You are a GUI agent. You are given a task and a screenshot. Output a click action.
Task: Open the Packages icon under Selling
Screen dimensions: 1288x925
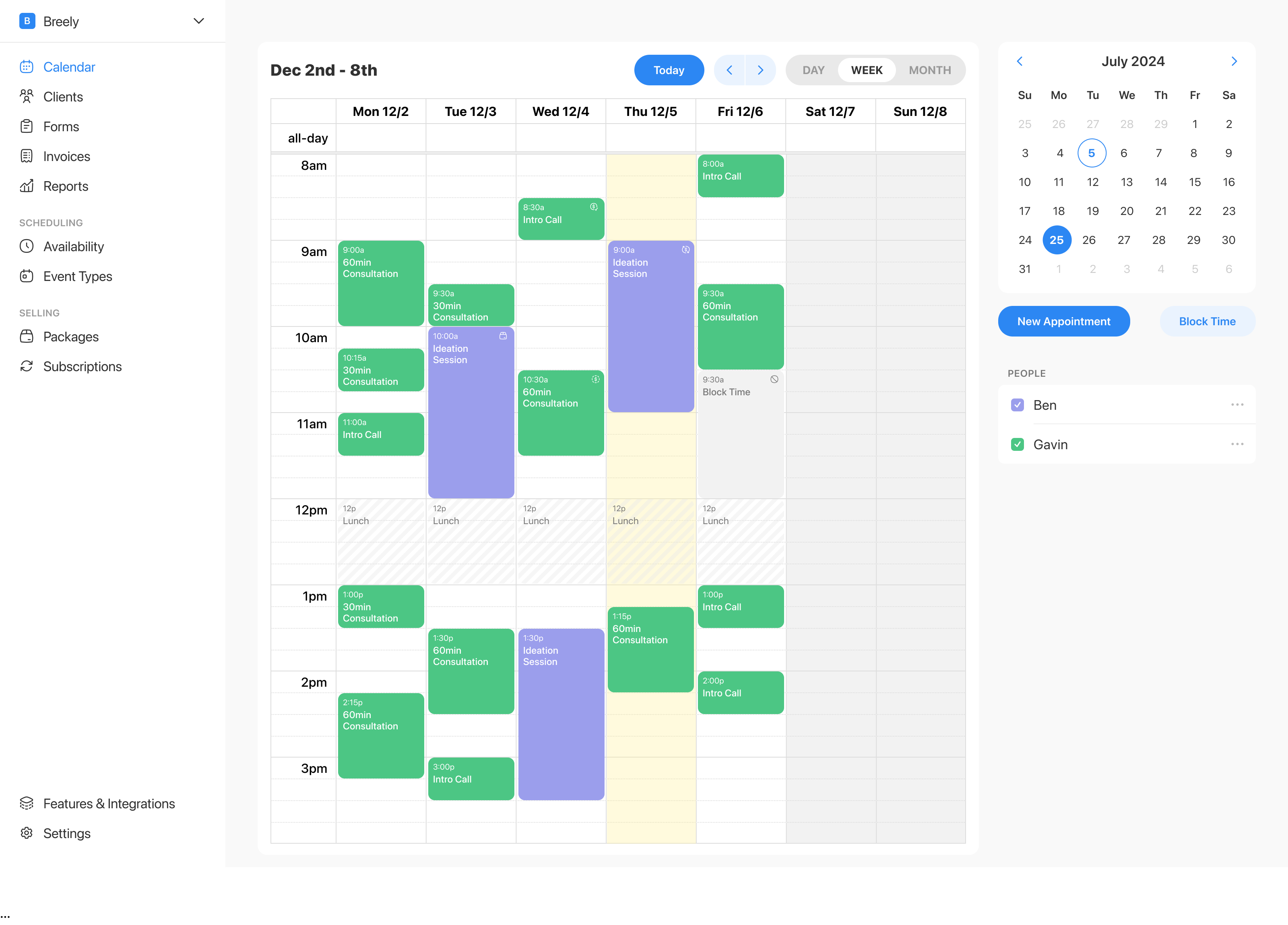click(27, 336)
